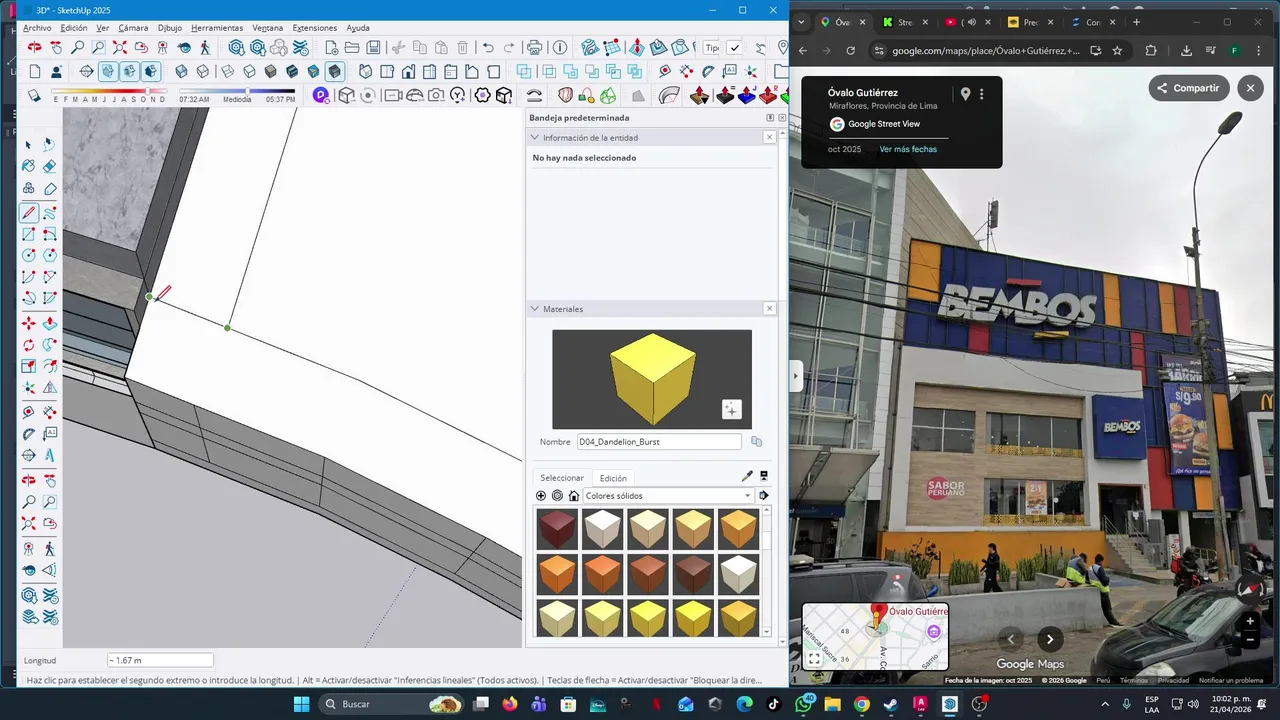Toggle the checkmark button next to Tipo
The width and height of the screenshot is (1280, 720).
tap(735, 47)
